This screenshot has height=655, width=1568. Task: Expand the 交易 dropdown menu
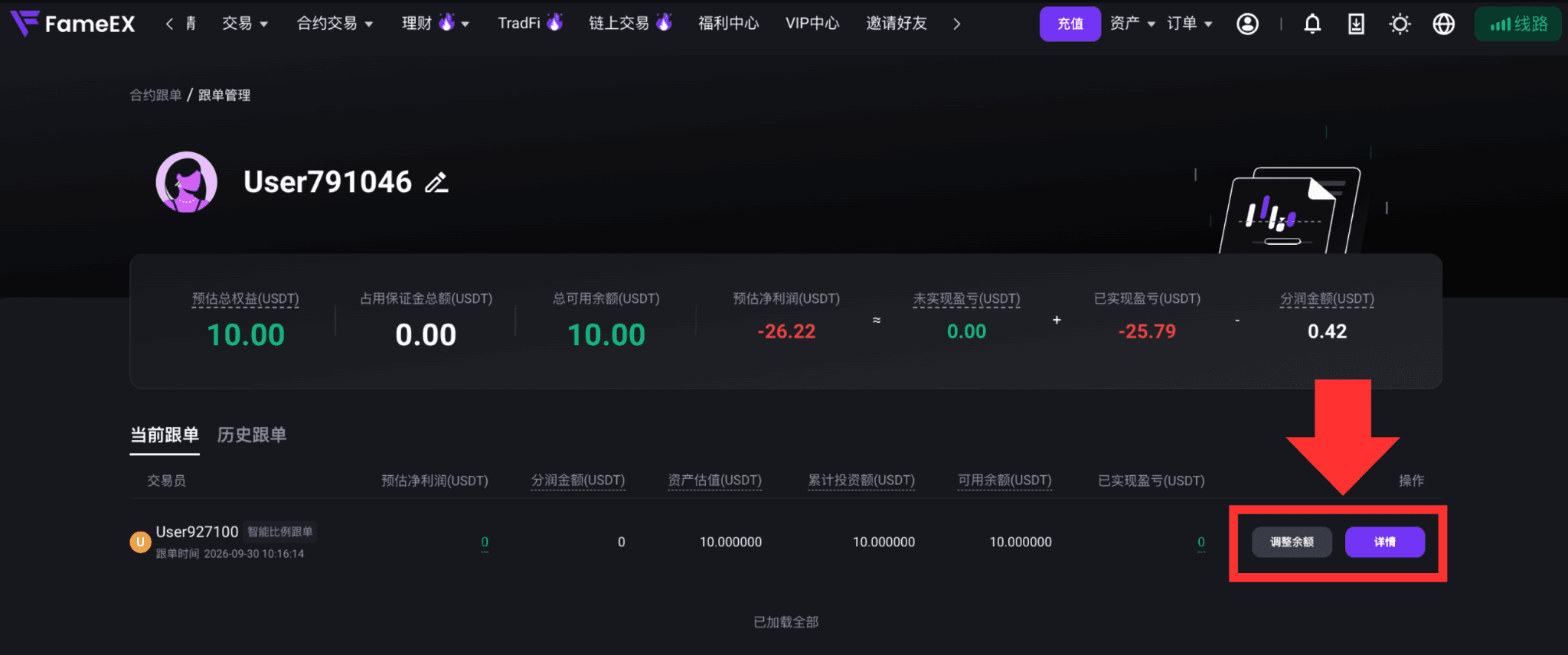click(245, 24)
